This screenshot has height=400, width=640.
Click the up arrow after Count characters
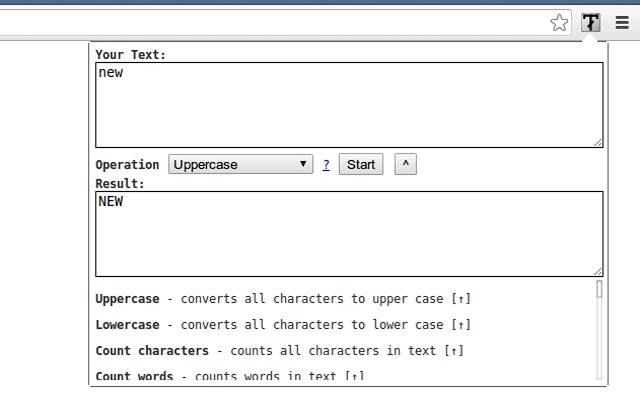click(454, 351)
